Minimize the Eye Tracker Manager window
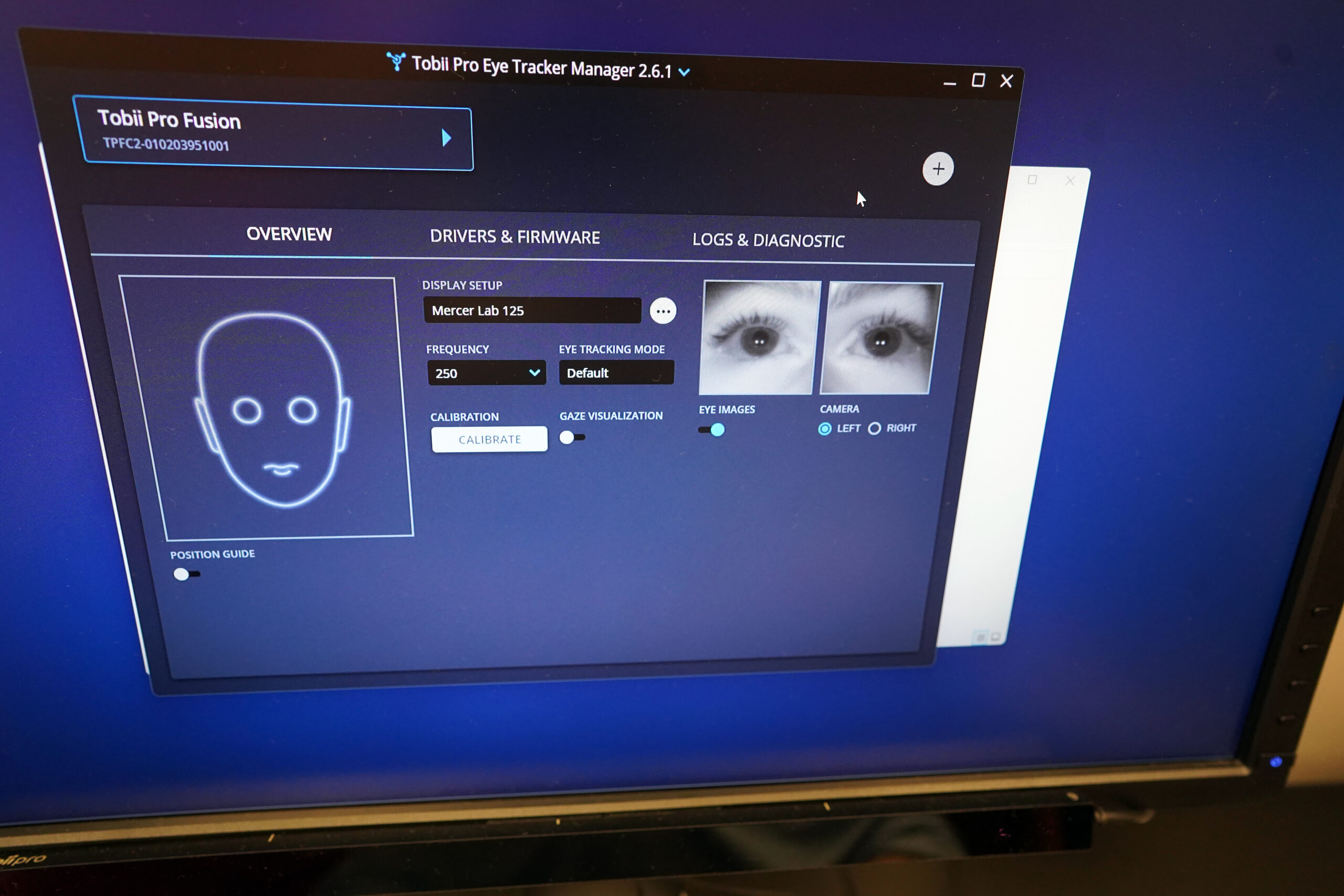Screen dimensions: 1344x896 (x=950, y=83)
